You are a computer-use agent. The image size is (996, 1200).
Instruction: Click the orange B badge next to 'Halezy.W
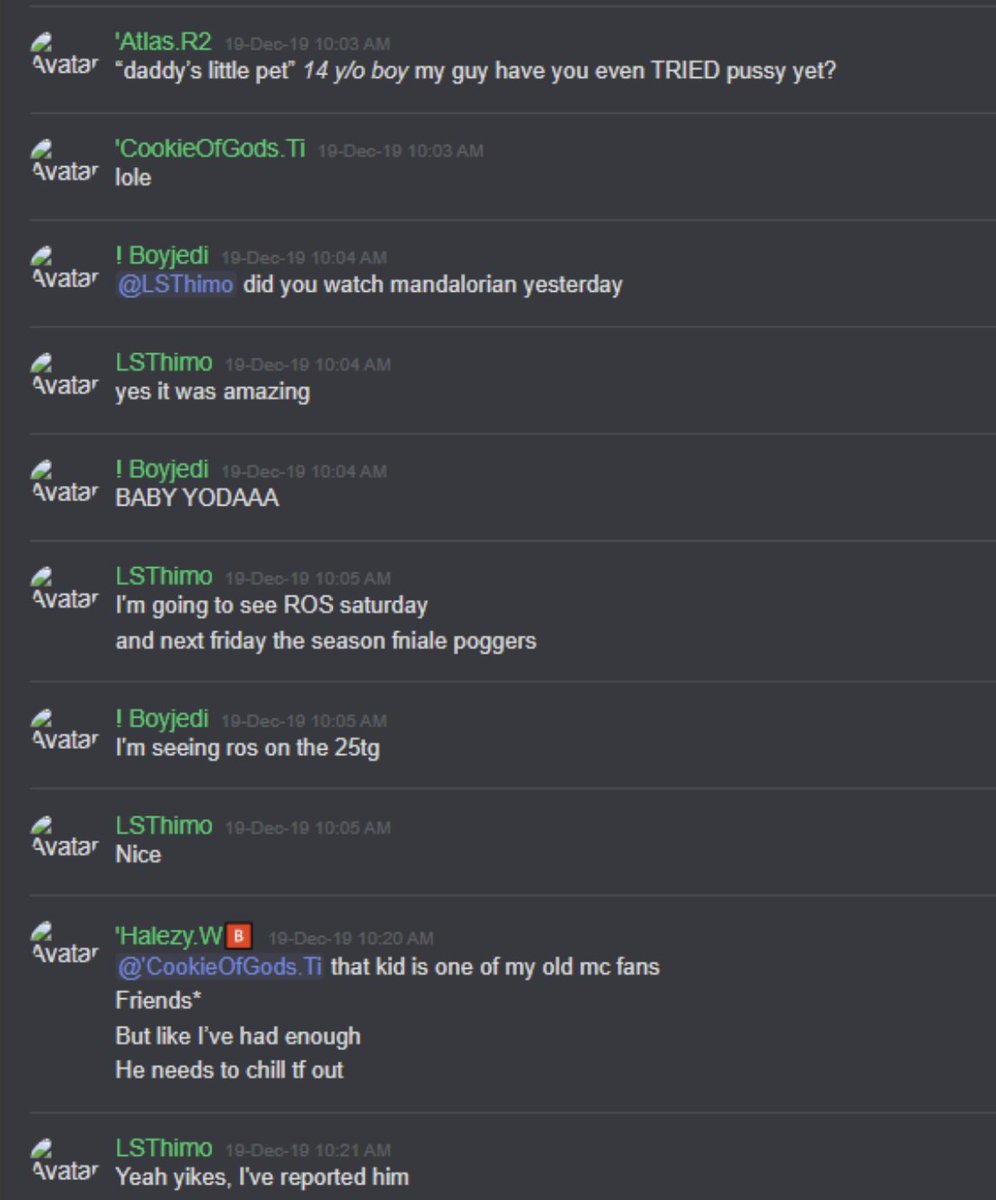pyautogui.click(x=239, y=937)
